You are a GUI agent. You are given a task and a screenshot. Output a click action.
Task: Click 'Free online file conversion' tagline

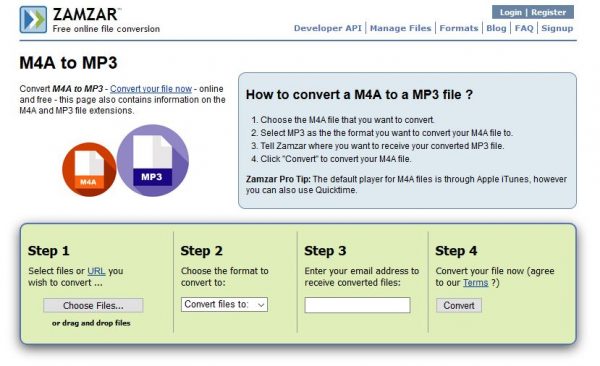pos(106,29)
